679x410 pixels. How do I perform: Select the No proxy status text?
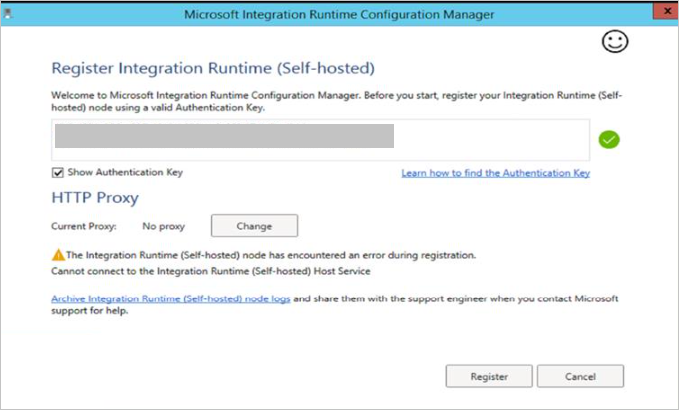(161, 226)
